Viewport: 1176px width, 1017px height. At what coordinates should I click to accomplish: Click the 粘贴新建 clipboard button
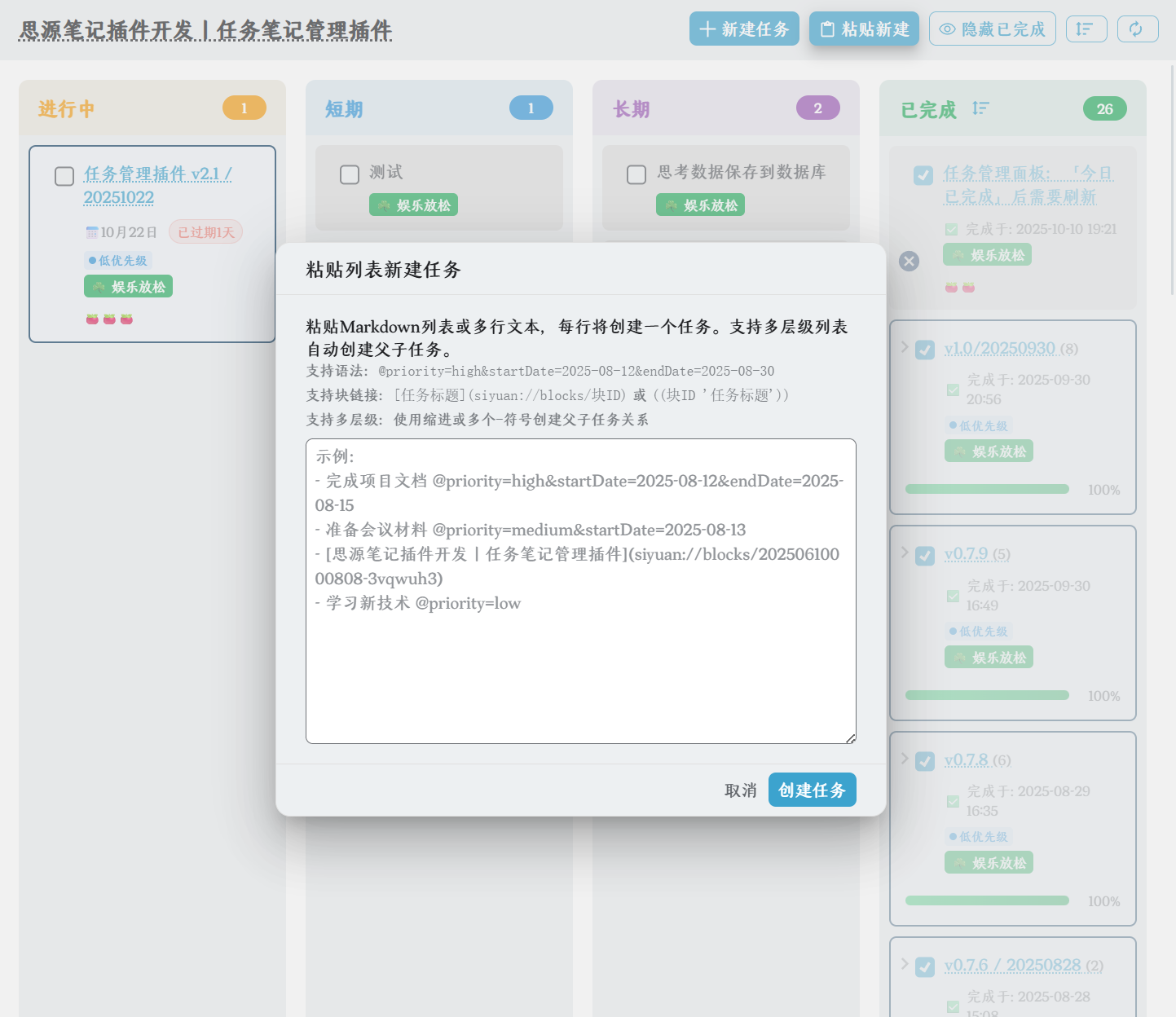(864, 29)
